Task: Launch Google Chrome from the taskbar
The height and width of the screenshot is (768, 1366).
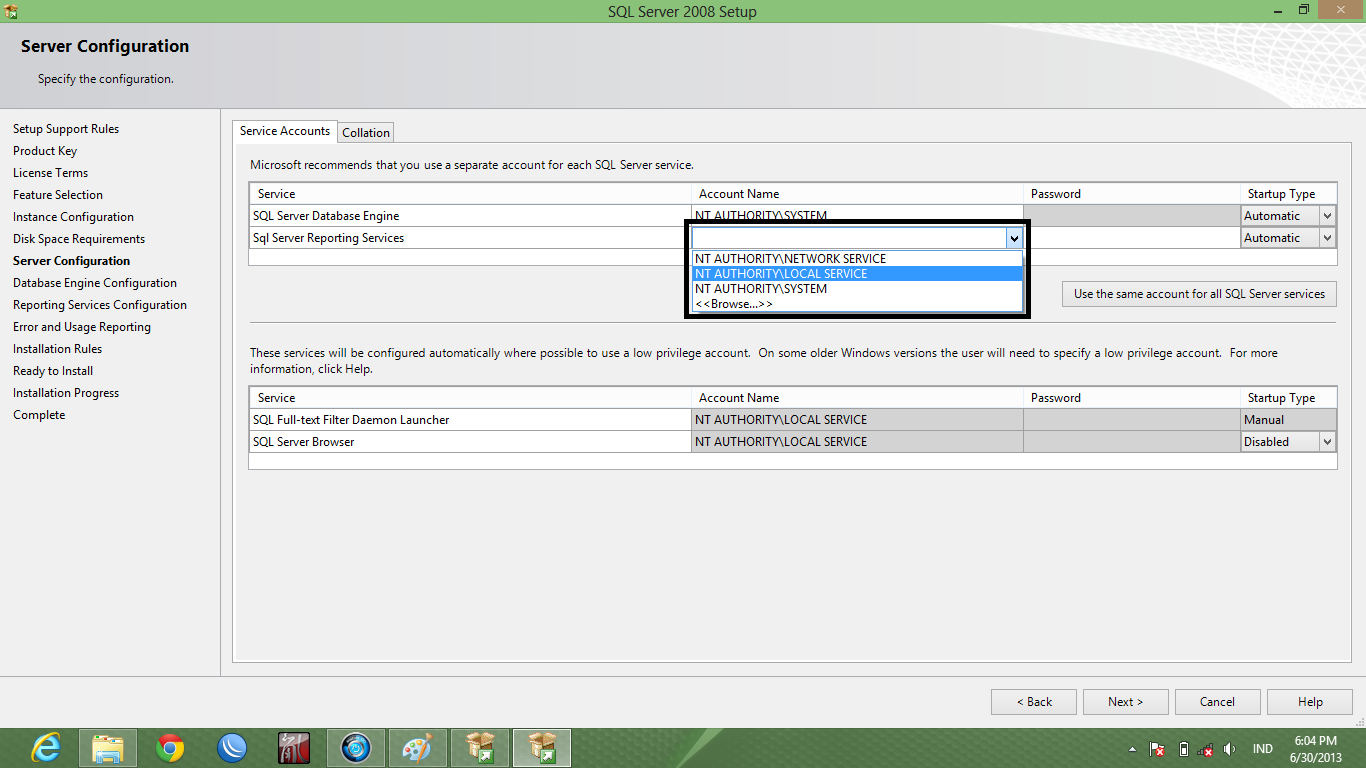Action: 170,748
